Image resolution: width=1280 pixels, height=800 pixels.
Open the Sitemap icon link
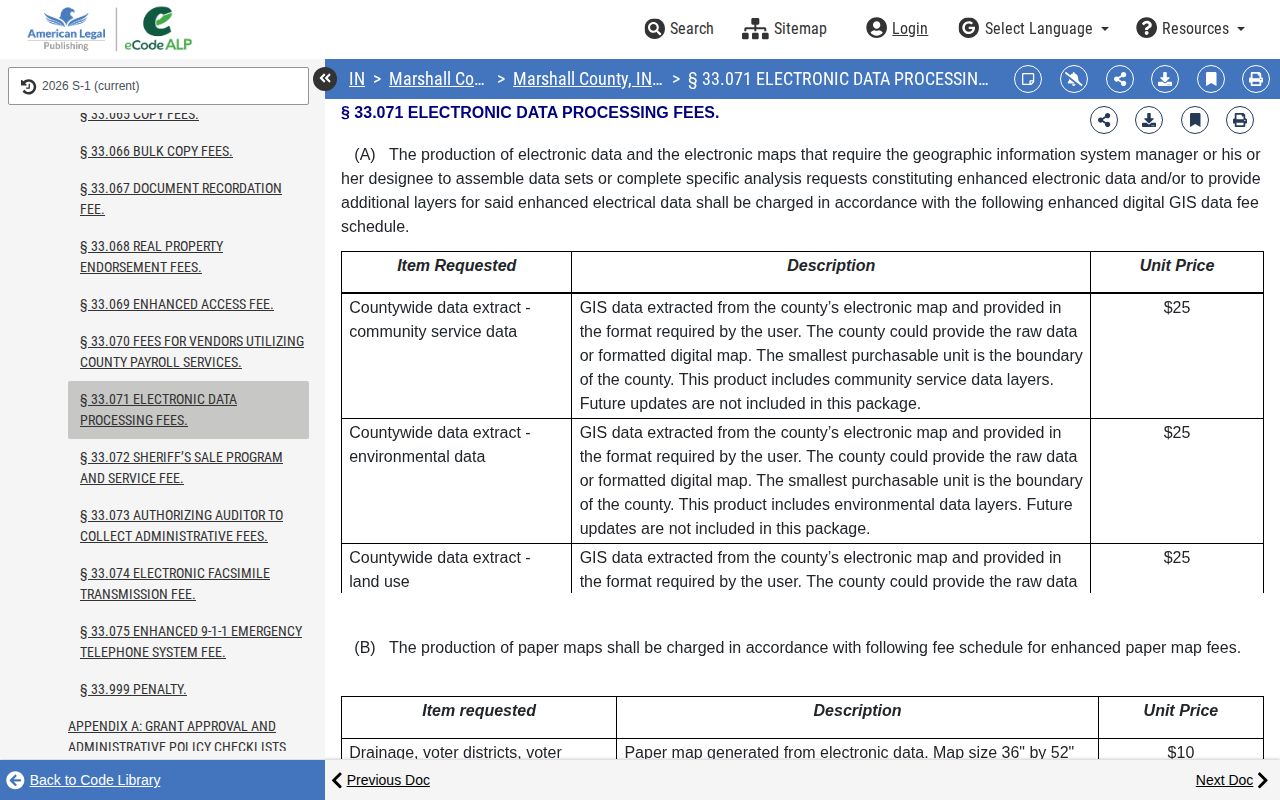click(x=755, y=28)
